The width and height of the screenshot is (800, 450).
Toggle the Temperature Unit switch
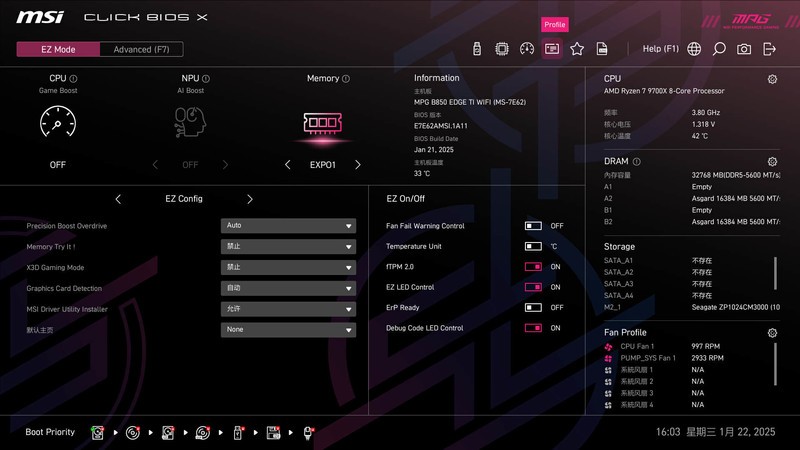[533, 246]
